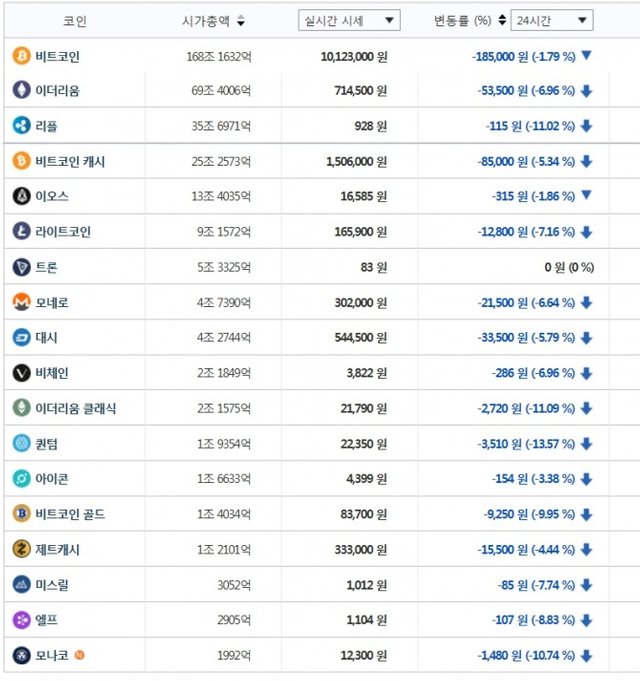Click the Ripple coin icon

click(x=21, y=125)
